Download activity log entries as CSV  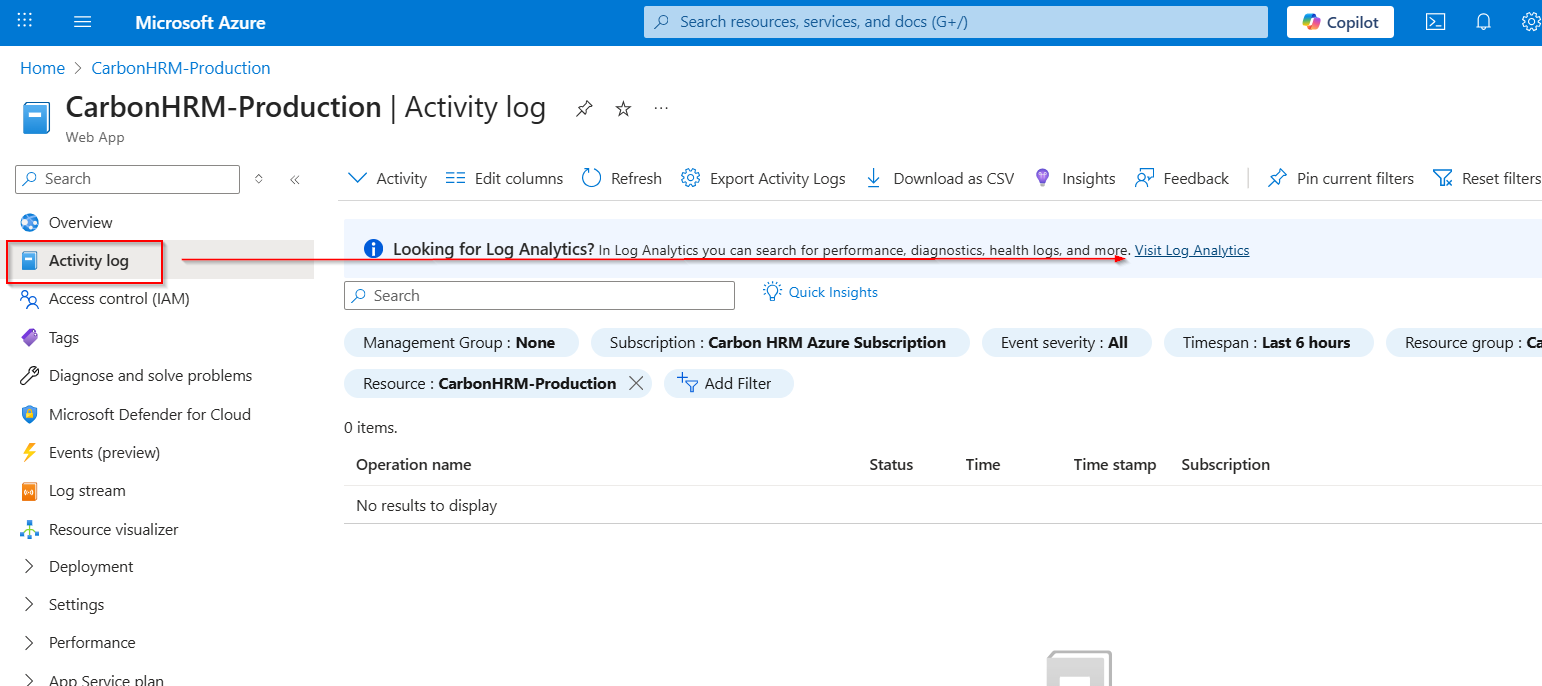938,178
